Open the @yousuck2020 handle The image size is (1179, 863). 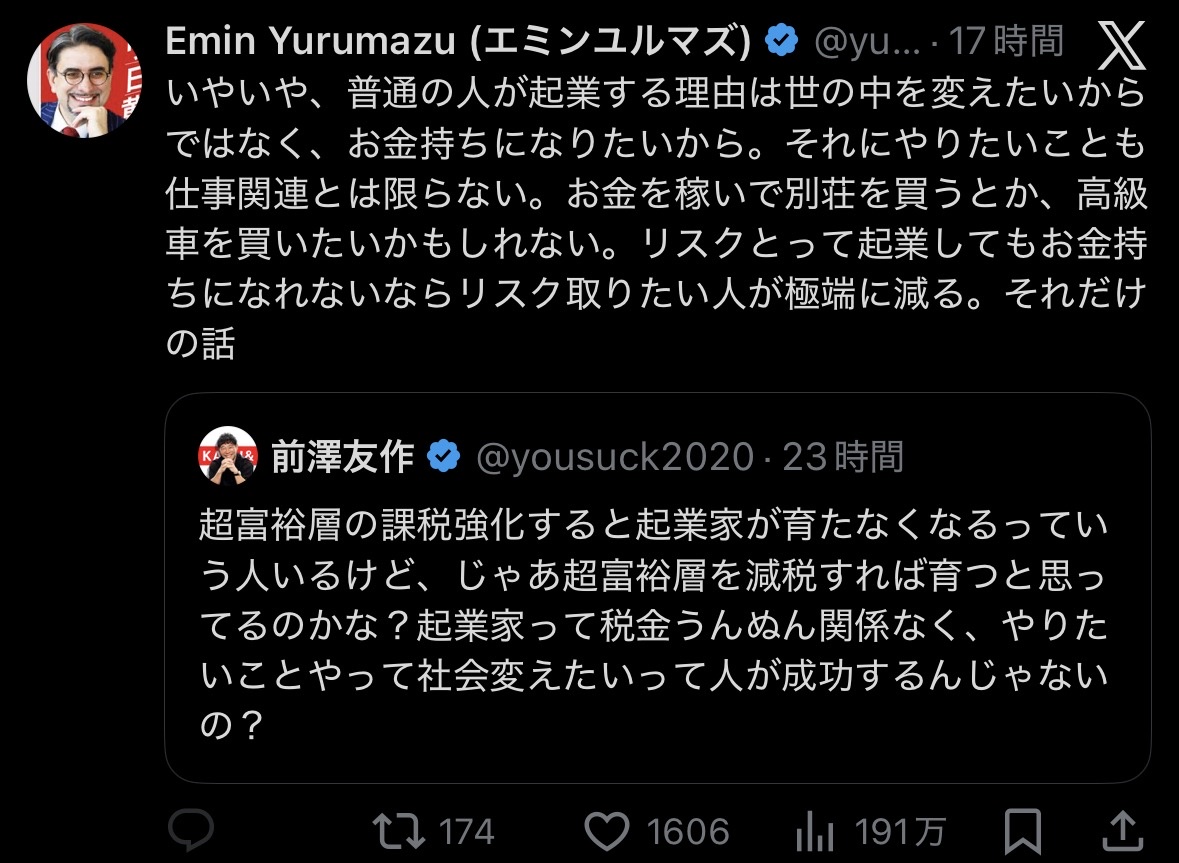(615, 457)
